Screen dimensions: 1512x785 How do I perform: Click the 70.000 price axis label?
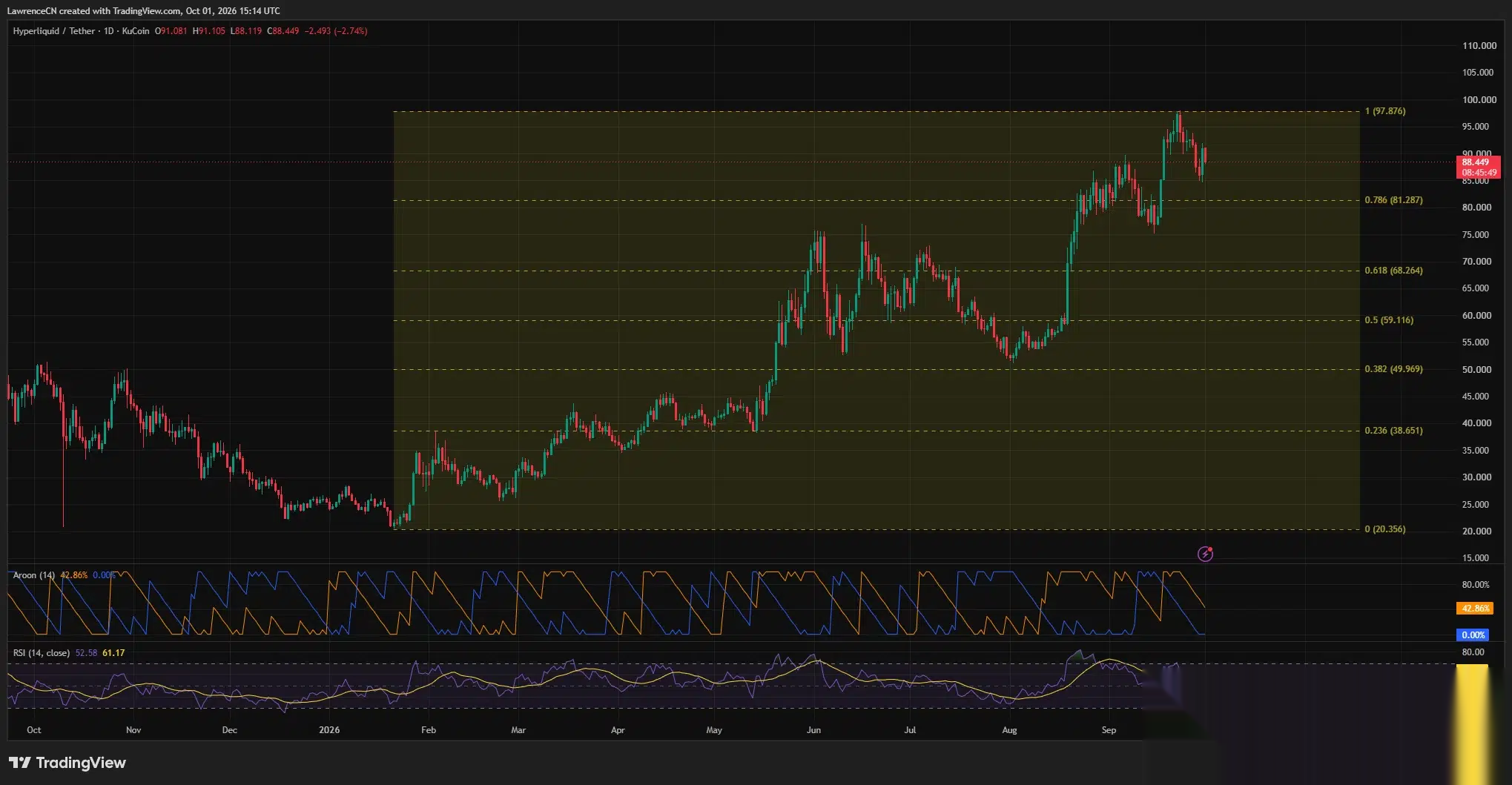pos(1476,262)
